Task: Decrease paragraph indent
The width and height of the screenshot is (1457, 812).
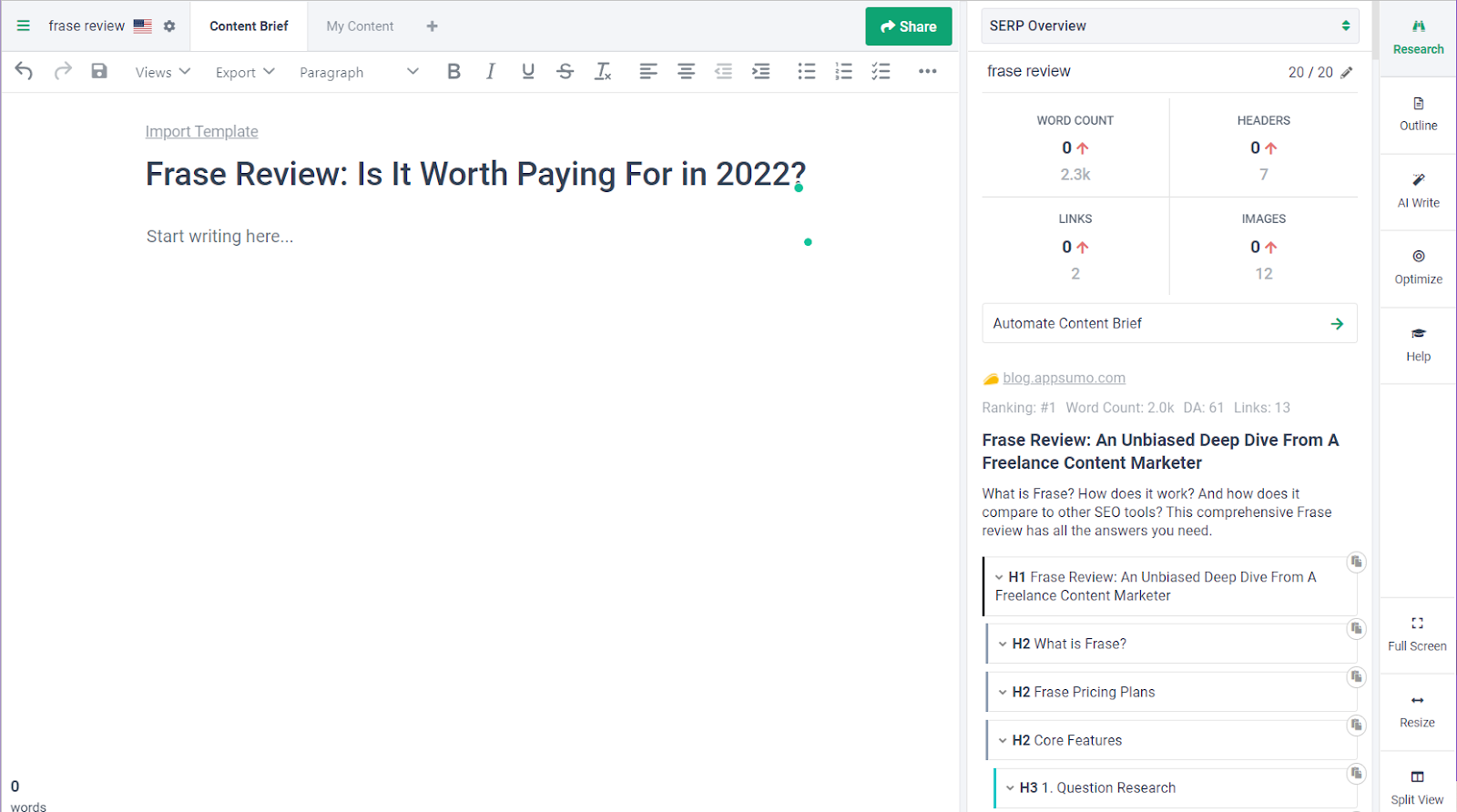Action: [724, 71]
